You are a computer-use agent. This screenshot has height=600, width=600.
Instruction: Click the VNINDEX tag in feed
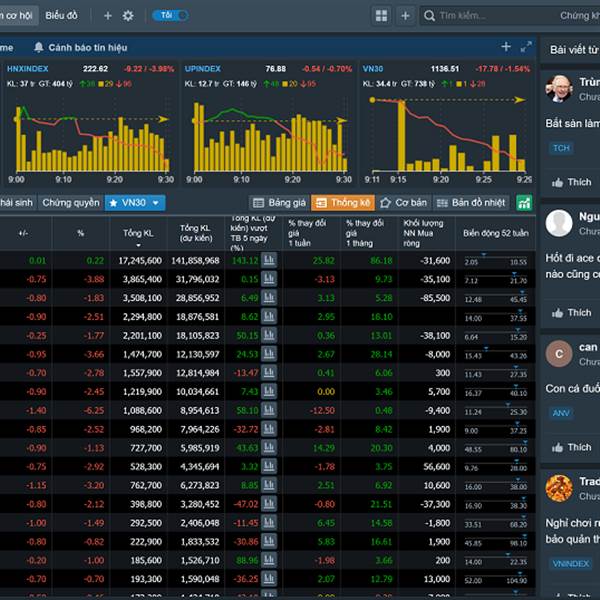571,564
